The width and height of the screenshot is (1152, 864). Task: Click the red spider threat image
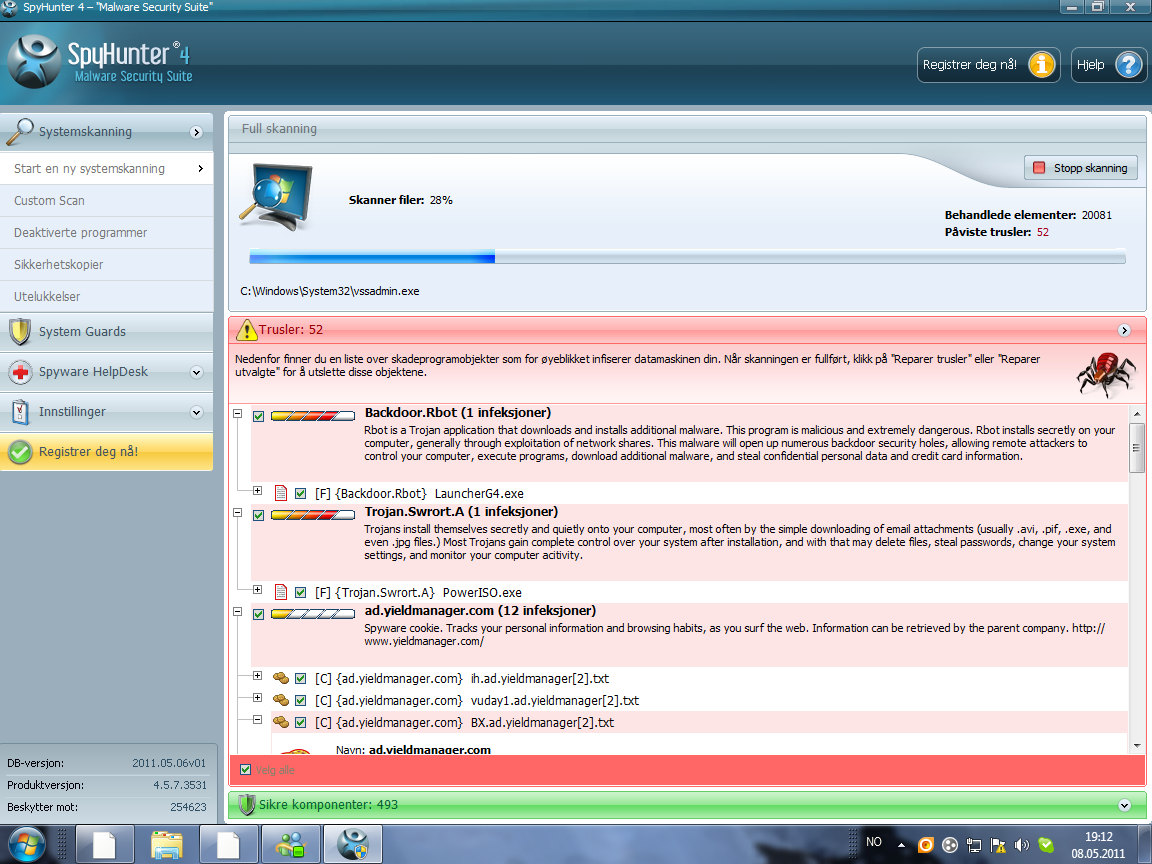pyautogui.click(x=1106, y=374)
